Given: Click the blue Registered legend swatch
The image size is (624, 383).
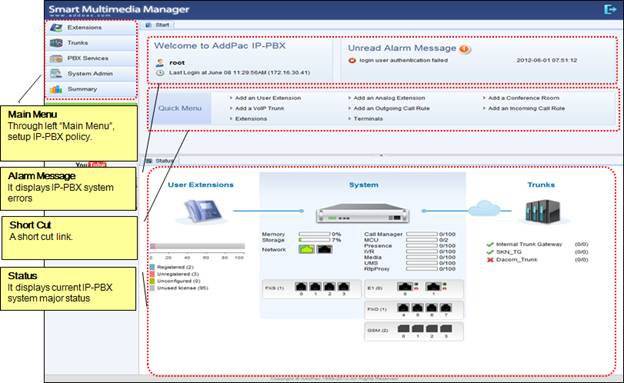Looking at the screenshot, I should tap(152, 267).
